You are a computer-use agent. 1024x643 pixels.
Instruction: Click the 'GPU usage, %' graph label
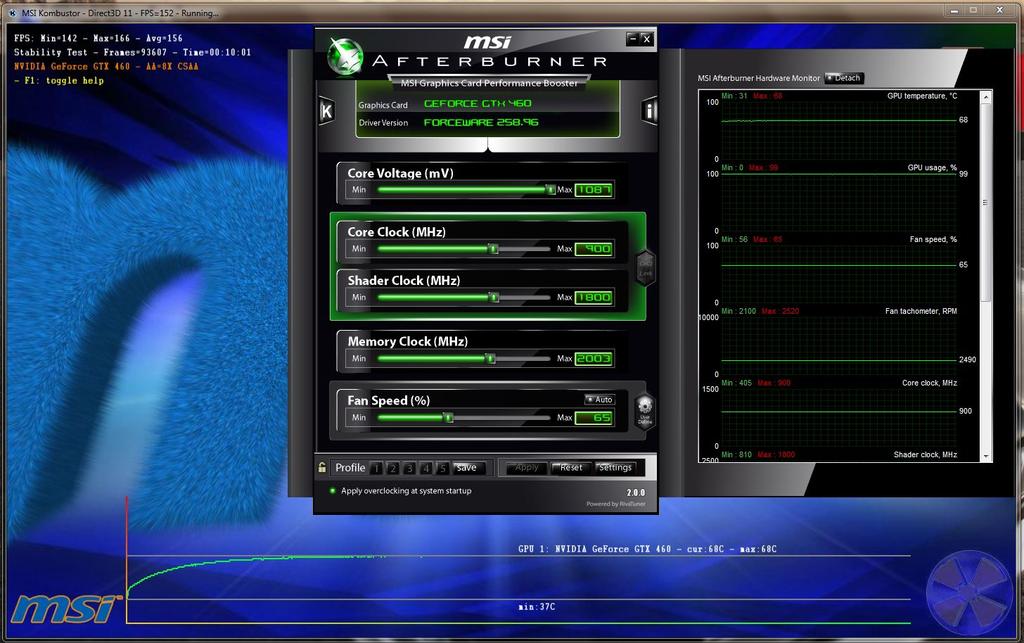click(932, 168)
